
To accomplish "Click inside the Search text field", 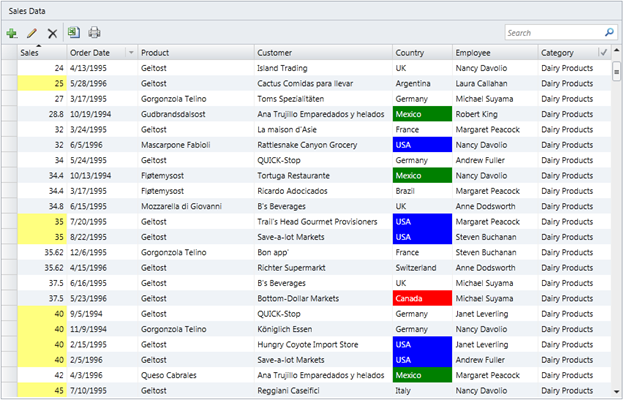I will 552,33.
